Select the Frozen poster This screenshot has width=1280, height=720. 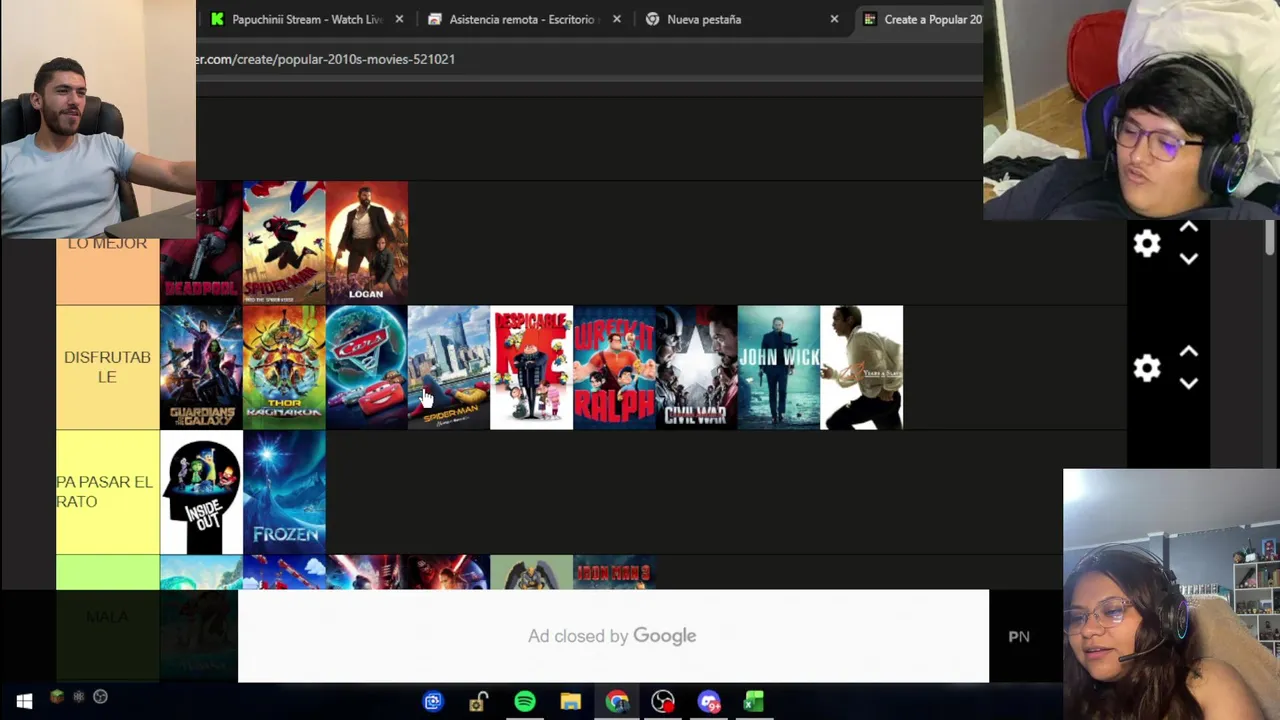(x=284, y=492)
